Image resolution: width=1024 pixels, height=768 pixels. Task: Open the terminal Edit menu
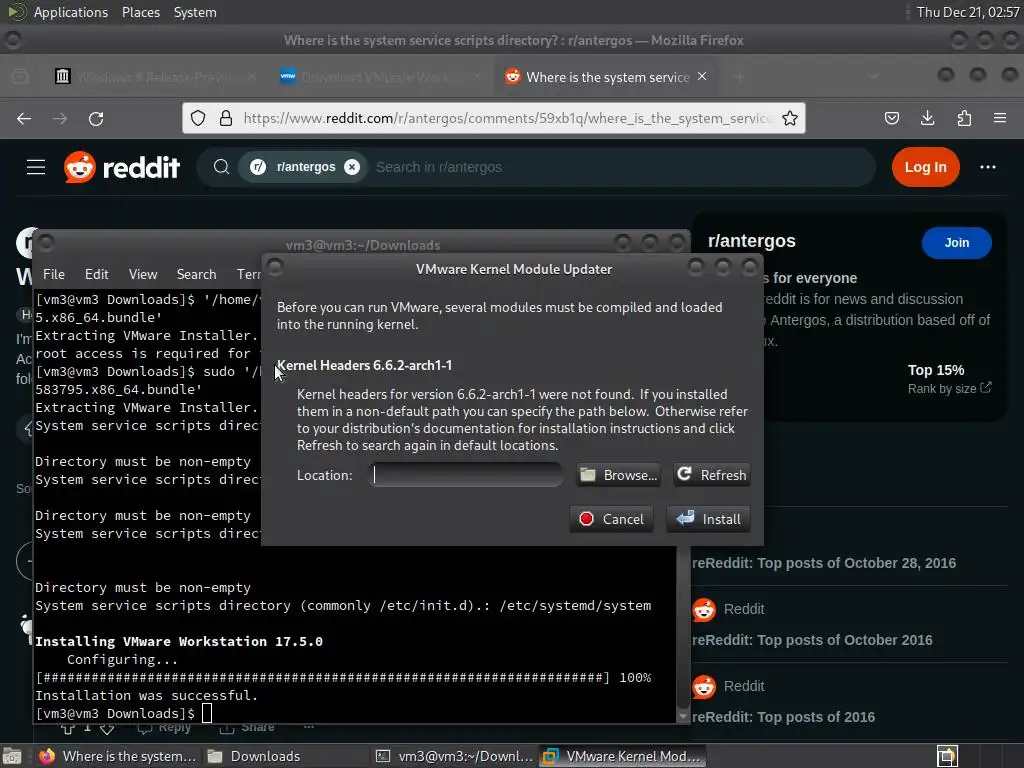pos(97,274)
